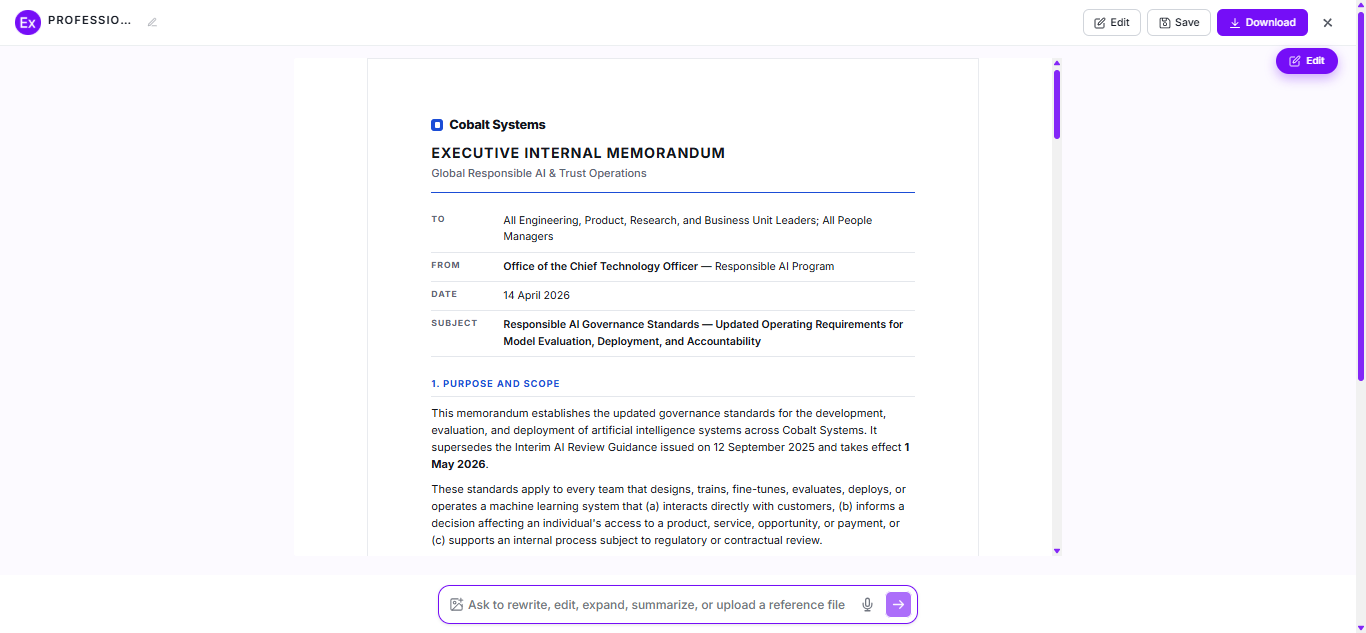Click paragraph starting 'These standards apply'
The height and width of the screenshot is (633, 1366).
670,515
